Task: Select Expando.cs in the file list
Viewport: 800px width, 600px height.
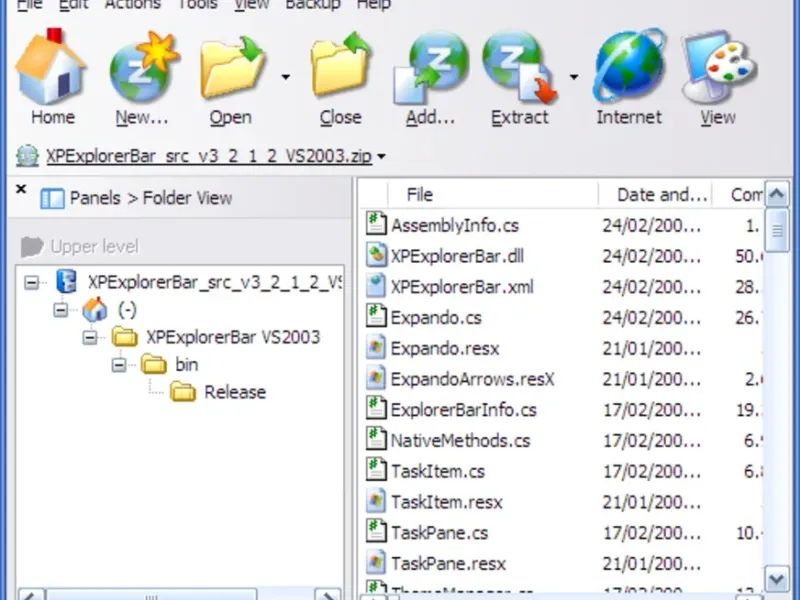Action: tap(436, 318)
